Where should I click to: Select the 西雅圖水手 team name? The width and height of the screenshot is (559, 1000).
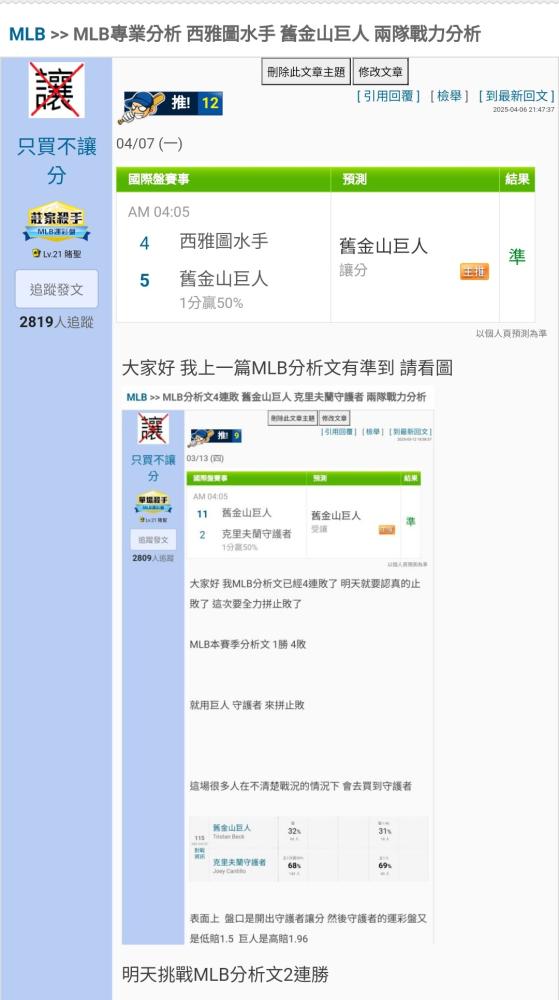pos(224,241)
